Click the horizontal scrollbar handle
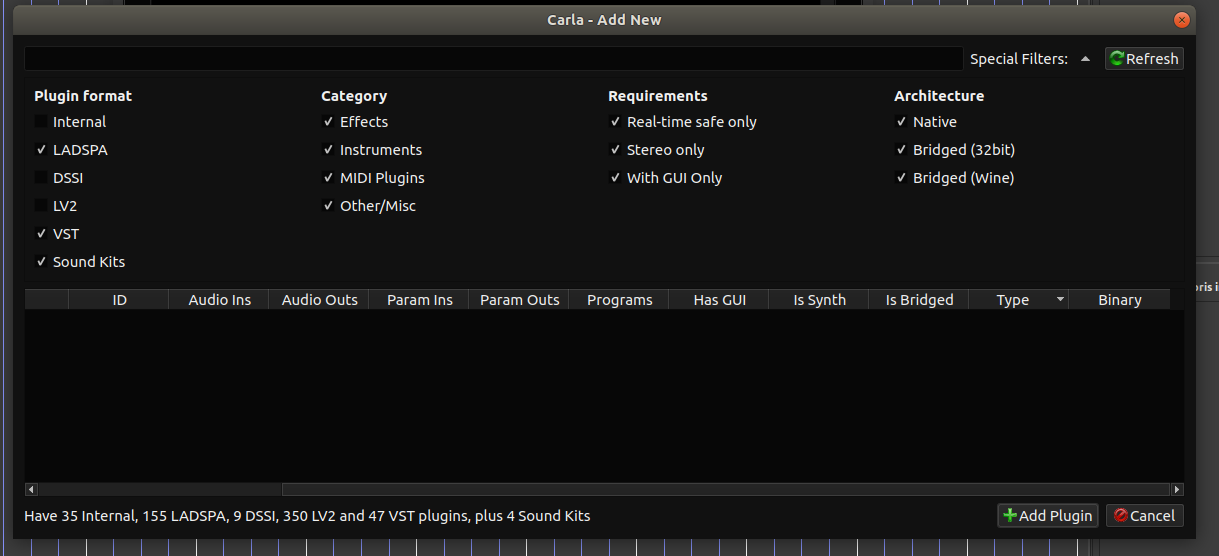1219x556 pixels. [x=726, y=490]
